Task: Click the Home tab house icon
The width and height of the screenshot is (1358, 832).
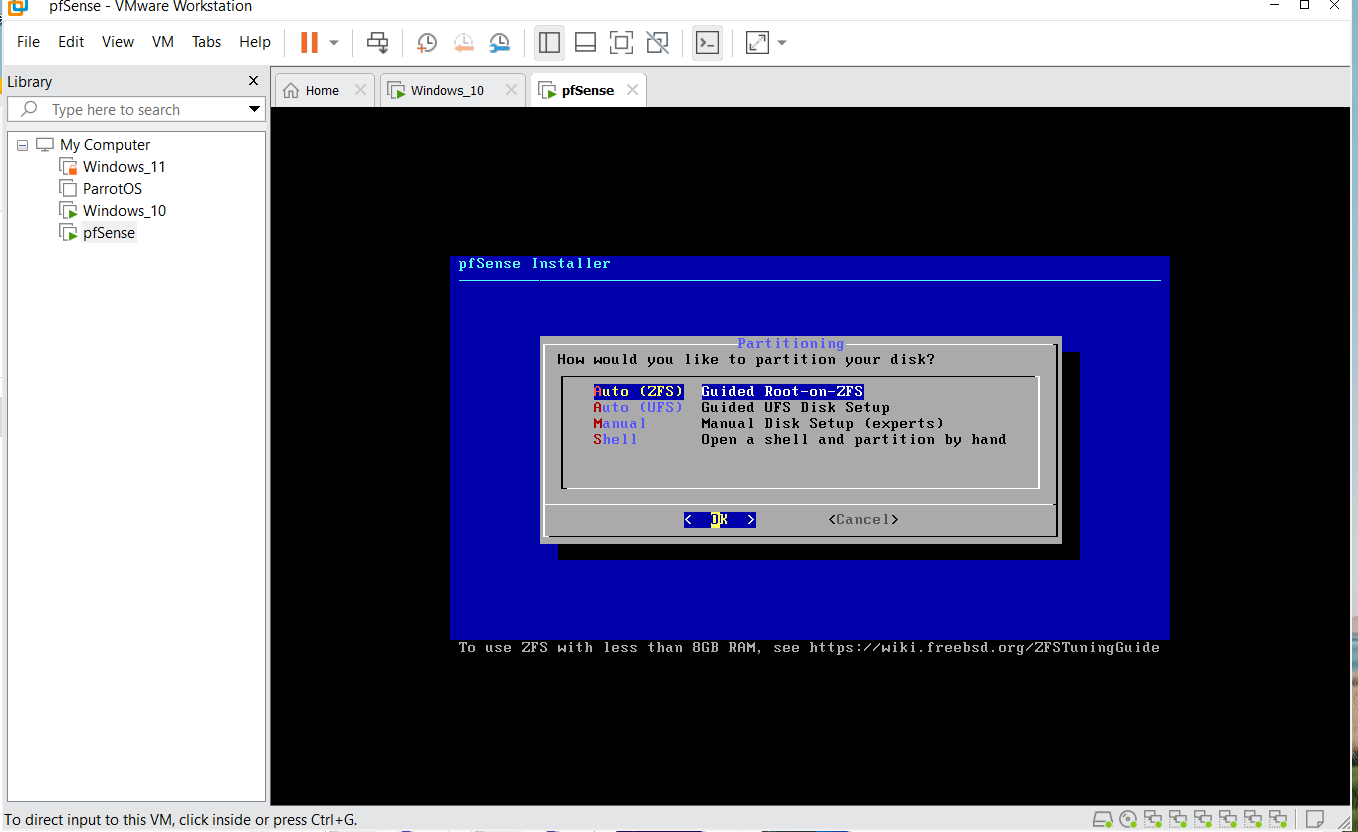Action: click(x=291, y=90)
